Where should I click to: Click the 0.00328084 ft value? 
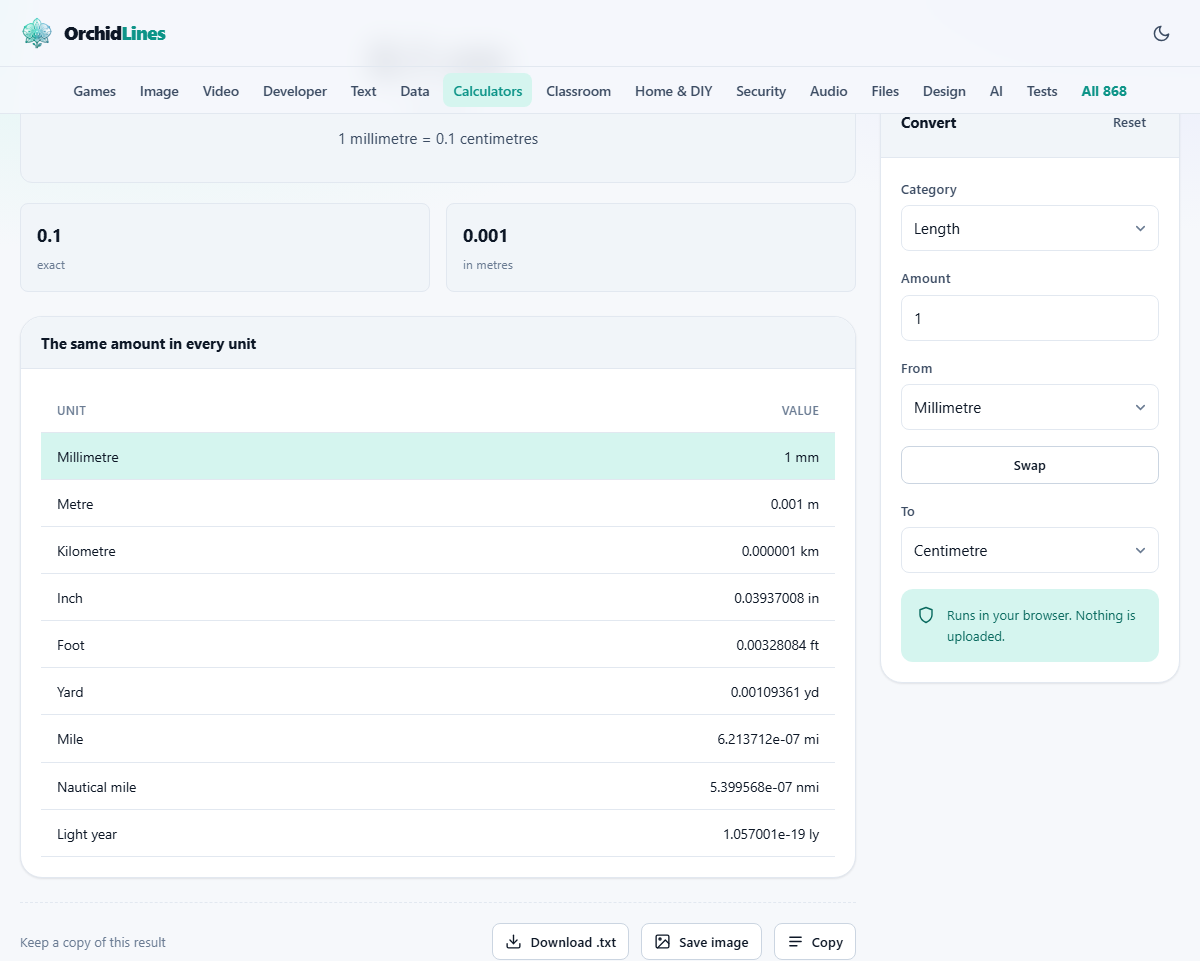tap(777, 645)
